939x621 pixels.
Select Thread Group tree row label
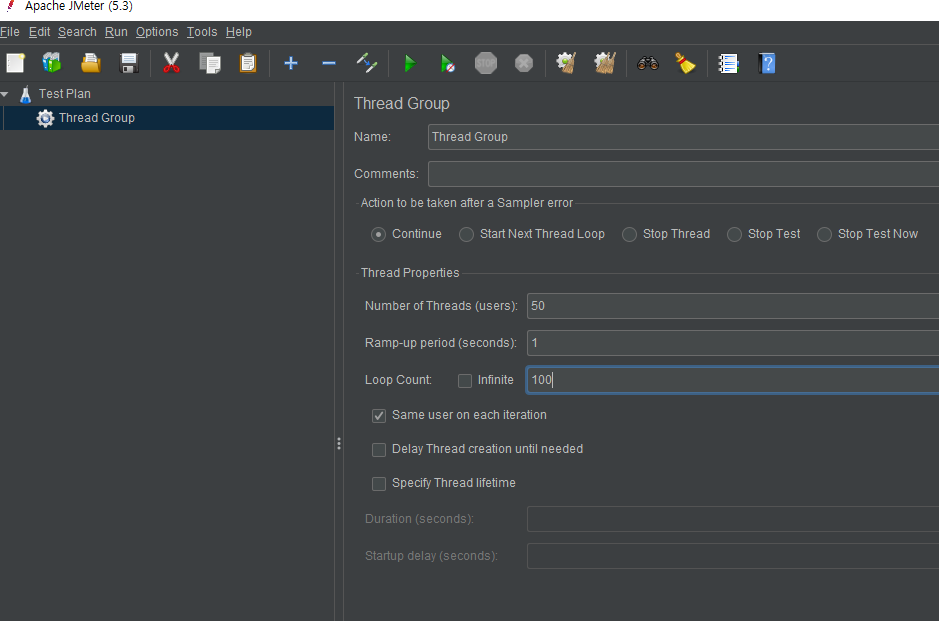pyautogui.click(x=96, y=118)
